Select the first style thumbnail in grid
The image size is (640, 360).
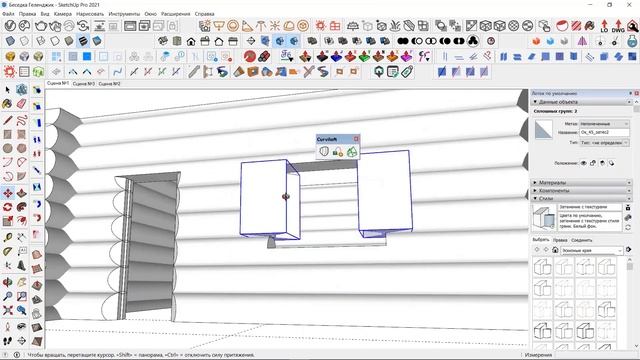[x=542, y=268]
